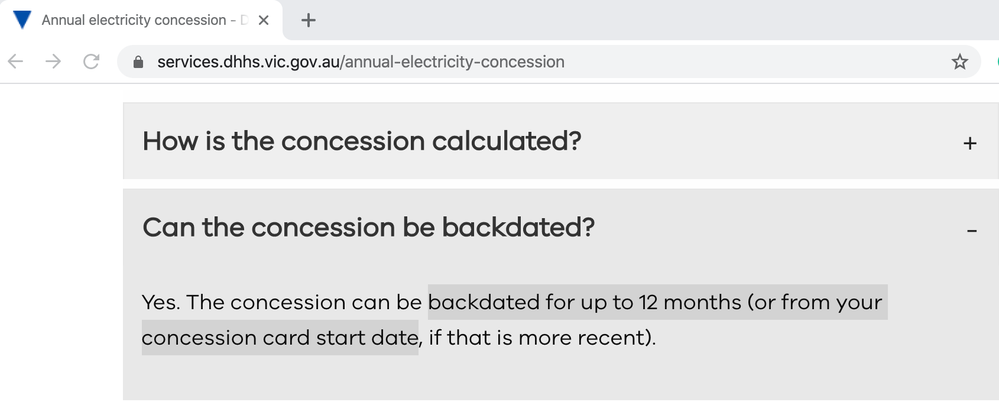Screen dimensions: 999x402
Task: Click the '/annual-electricity-concession' URL path text
Action: 453,62
